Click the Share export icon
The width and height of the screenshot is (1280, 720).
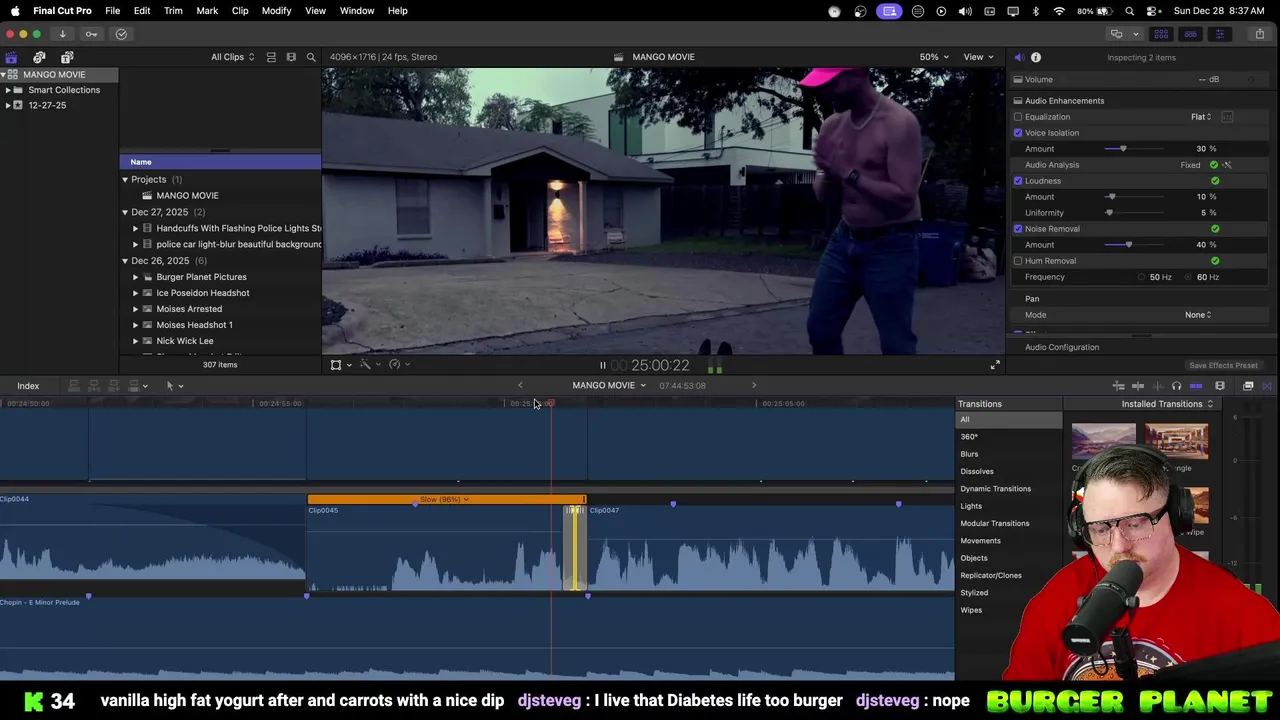click(1259, 34)
